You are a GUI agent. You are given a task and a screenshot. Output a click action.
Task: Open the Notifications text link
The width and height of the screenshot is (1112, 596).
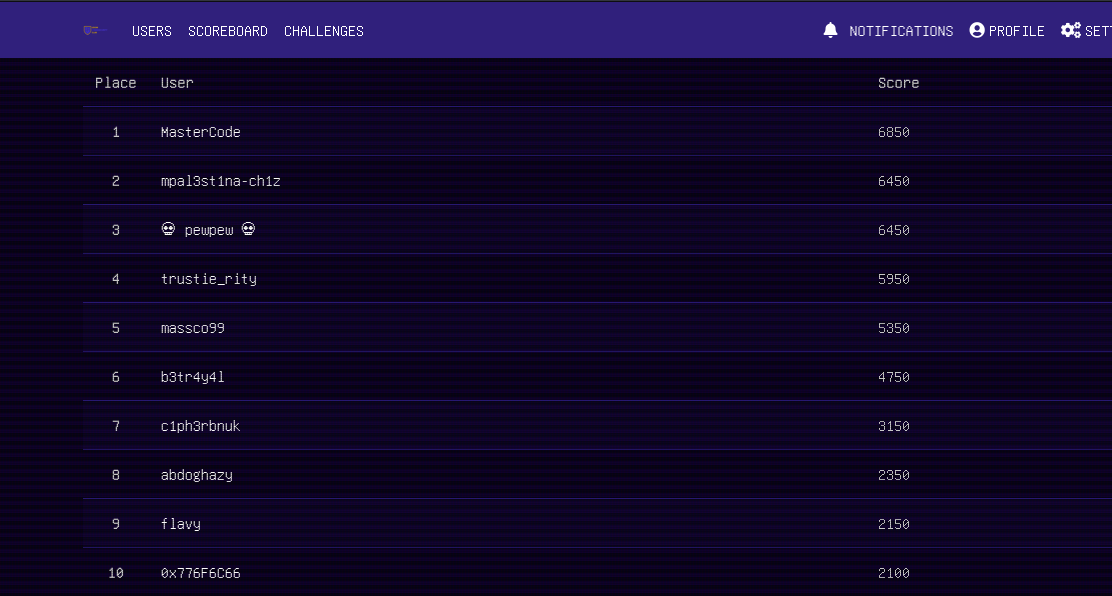(x=900, y=31)
